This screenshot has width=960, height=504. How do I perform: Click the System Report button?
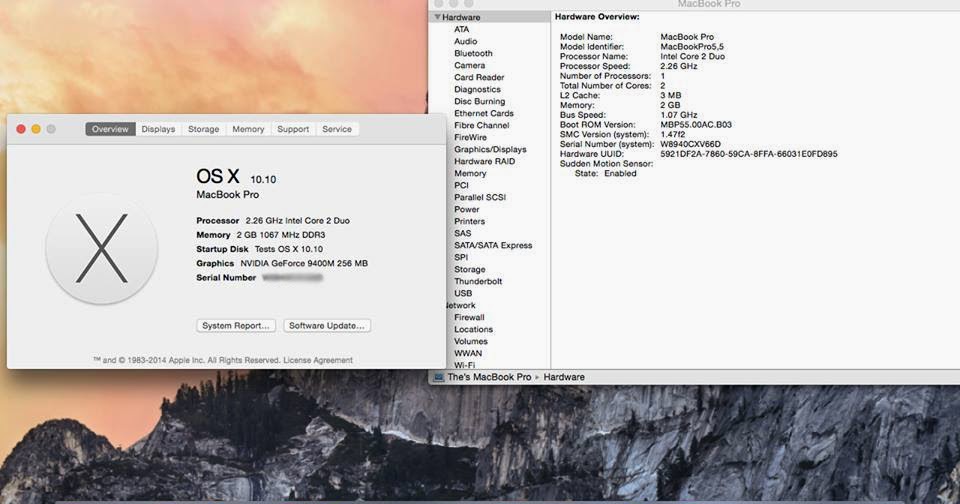236,326
